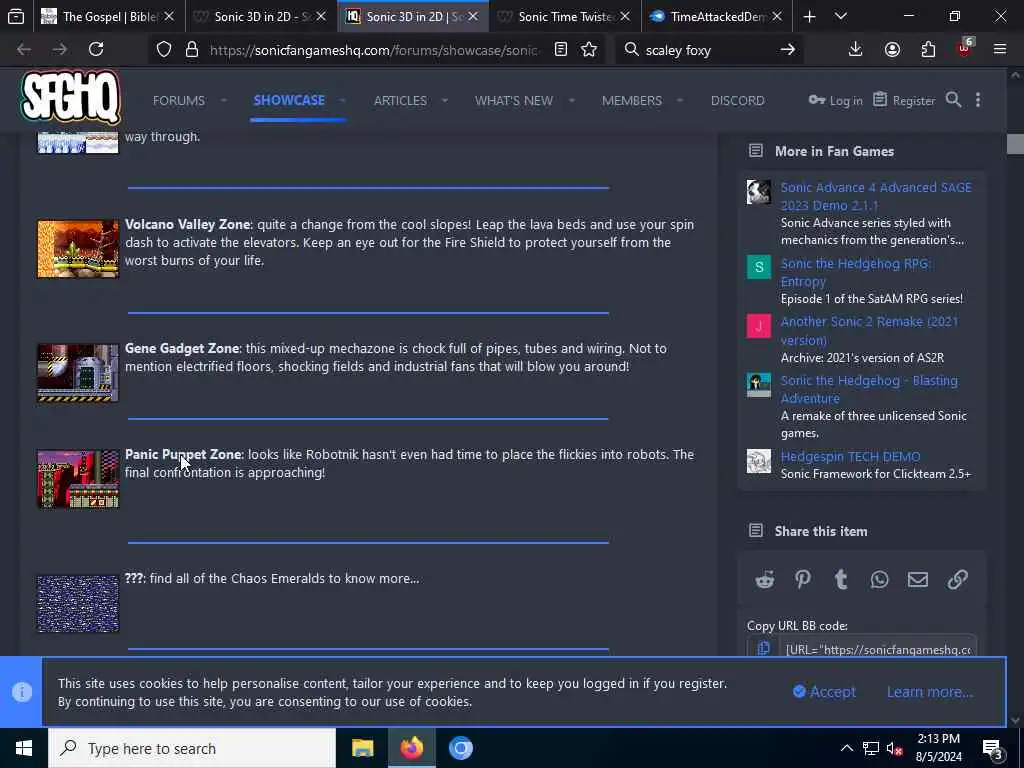Expand the Showcase menu dropdown arrow

[x=342, y=101]
